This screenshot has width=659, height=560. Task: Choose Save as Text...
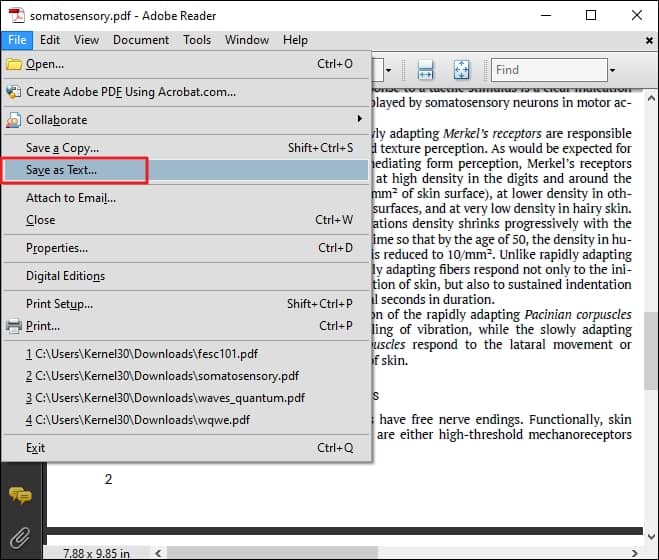click(x=186, y=170)
